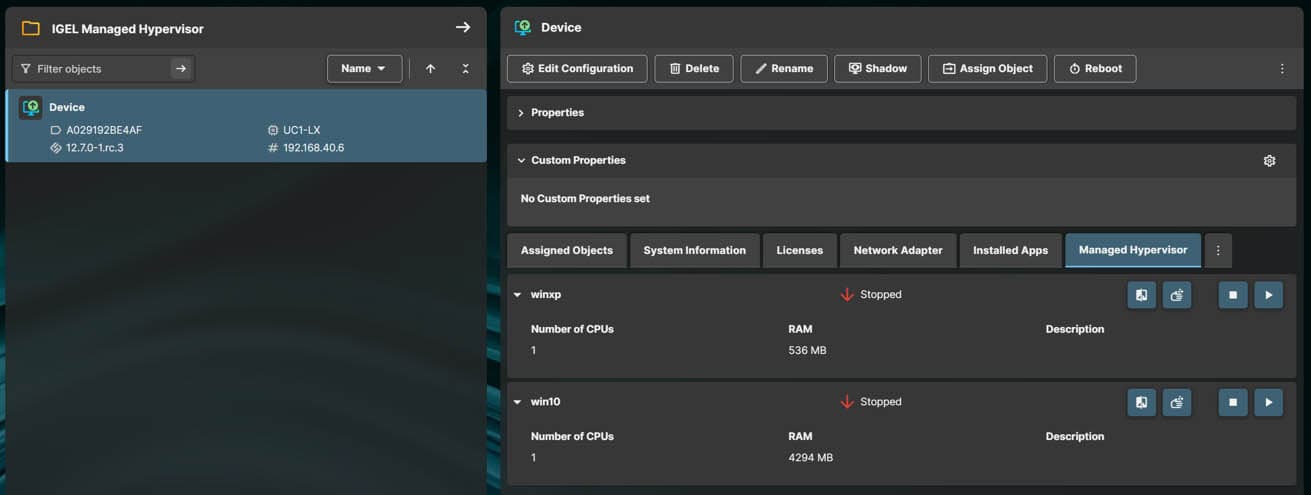This screenshot has width=1311, height=495.
Task: Toggle sort direction up arrow
Action: click(430, 69)
